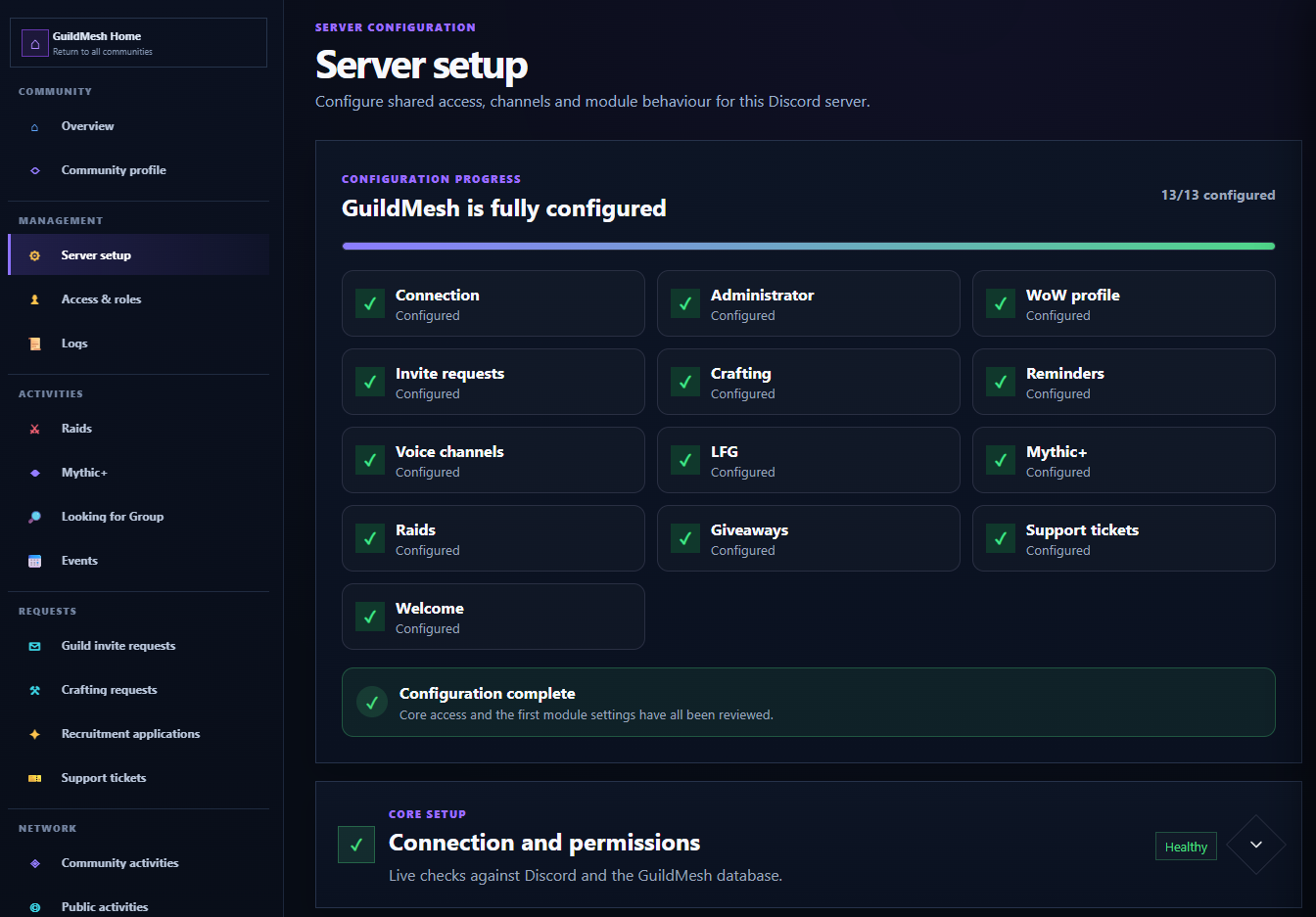This screenshot has width=1316, height=917.
Task: Click the Crafting card green checkmark
Action: click(x=685, y=382)
